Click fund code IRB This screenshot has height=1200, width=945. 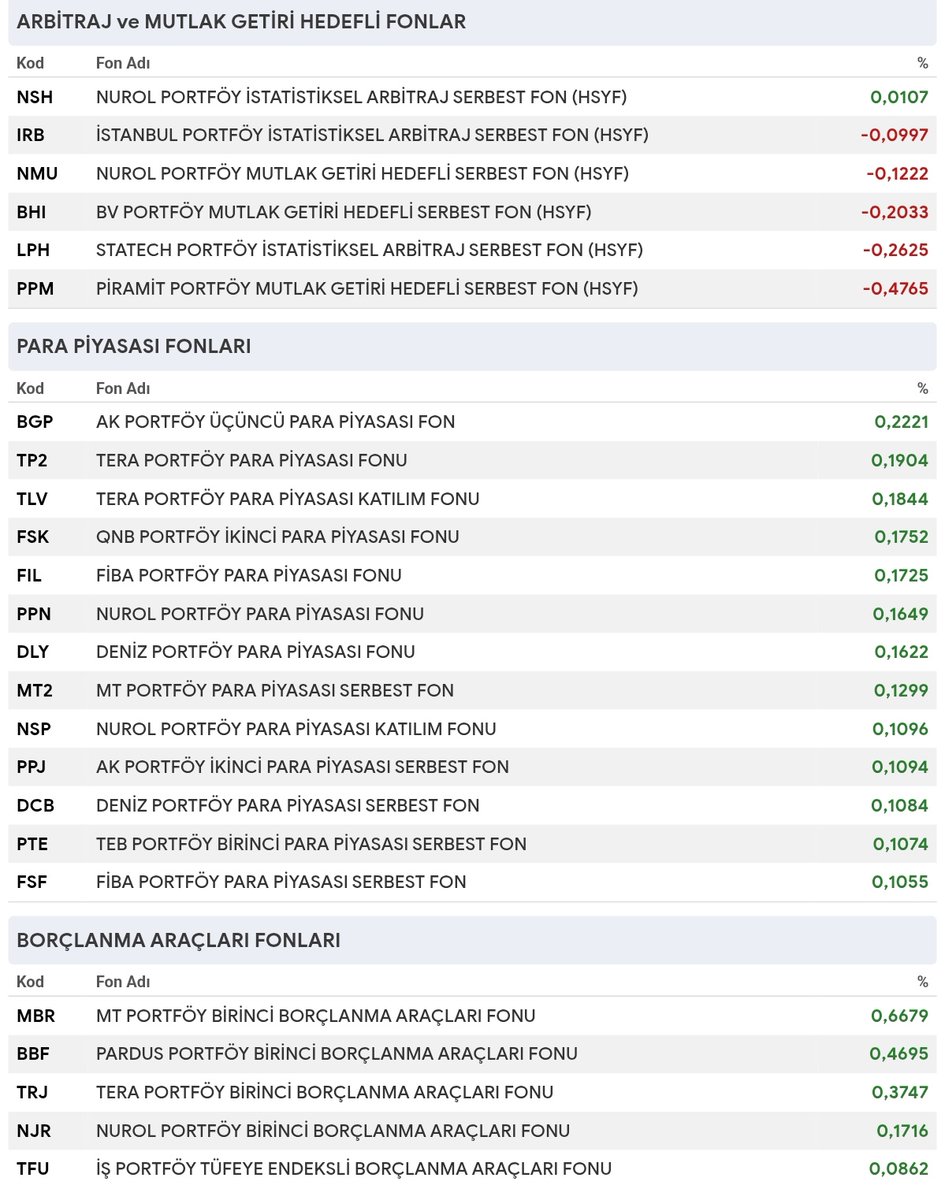[x=31, y=135]
